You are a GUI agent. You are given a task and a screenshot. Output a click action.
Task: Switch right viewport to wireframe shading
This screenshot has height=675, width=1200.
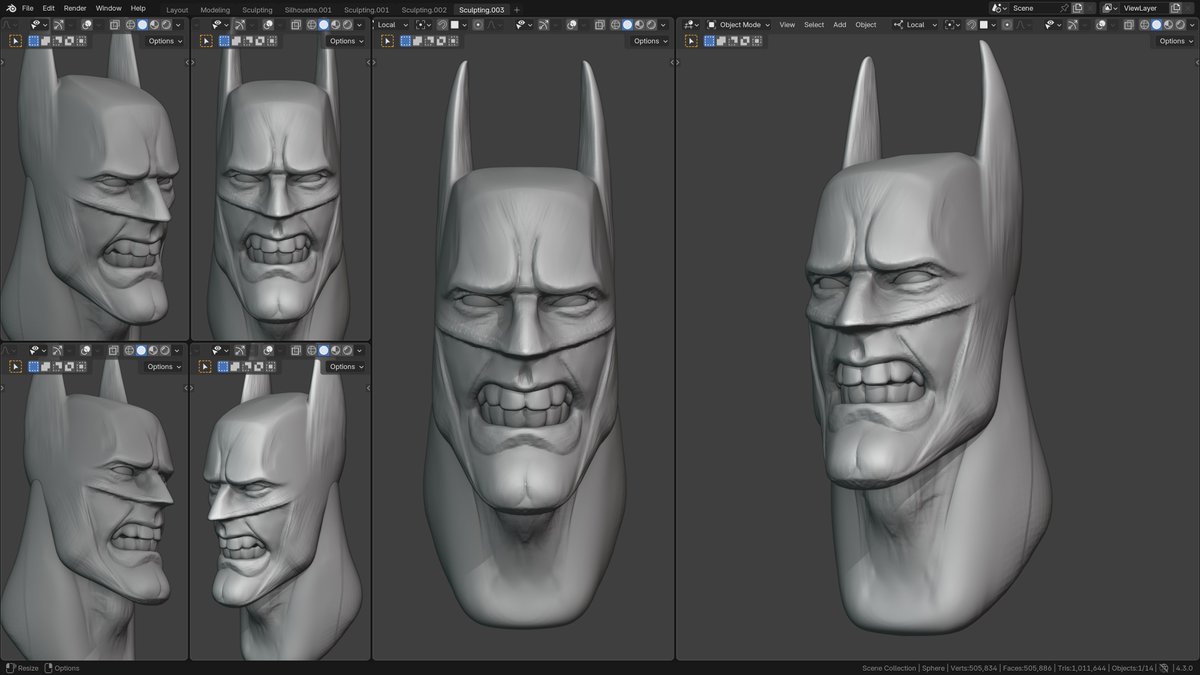pos(1144,25)
